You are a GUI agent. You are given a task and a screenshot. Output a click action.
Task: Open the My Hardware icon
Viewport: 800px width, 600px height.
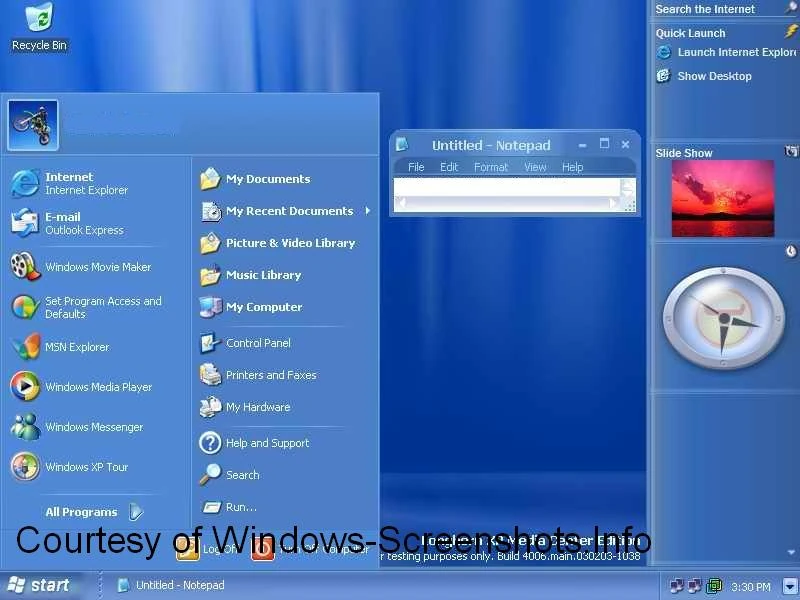point(210,407)
